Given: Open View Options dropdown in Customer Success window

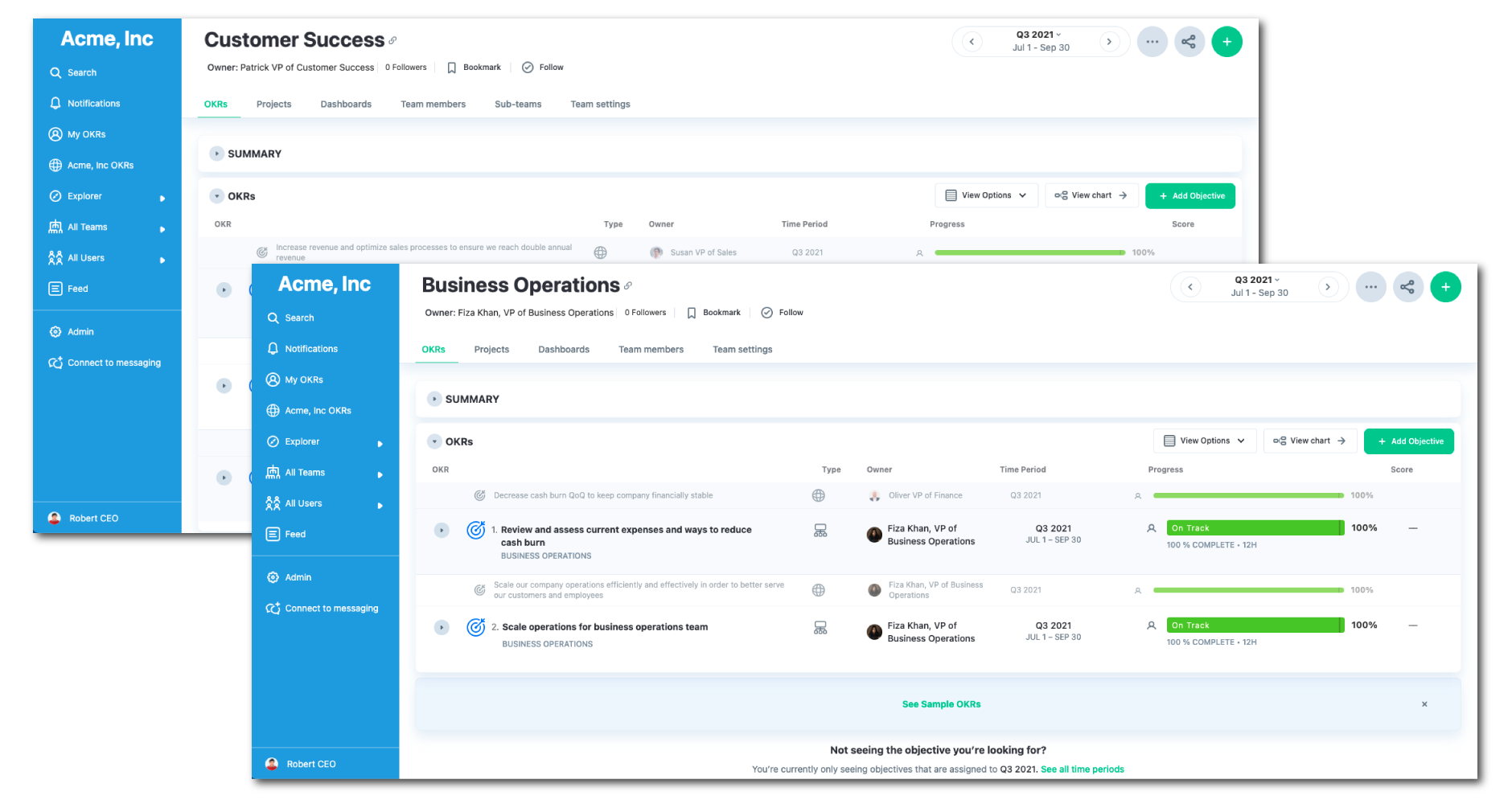Looking at the screenshot, I should [x=986, y=195].
